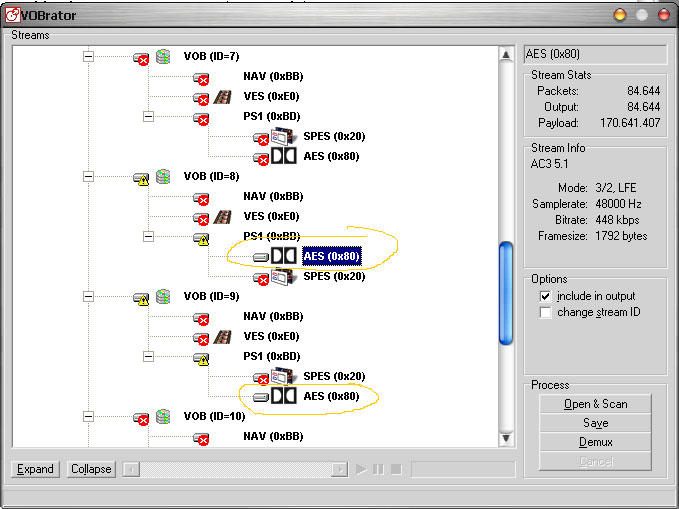The width and height of the screenshot is (679, 509).
Task: Click the scroll up arrow of the Streams tree
Action: click(506, 55)
